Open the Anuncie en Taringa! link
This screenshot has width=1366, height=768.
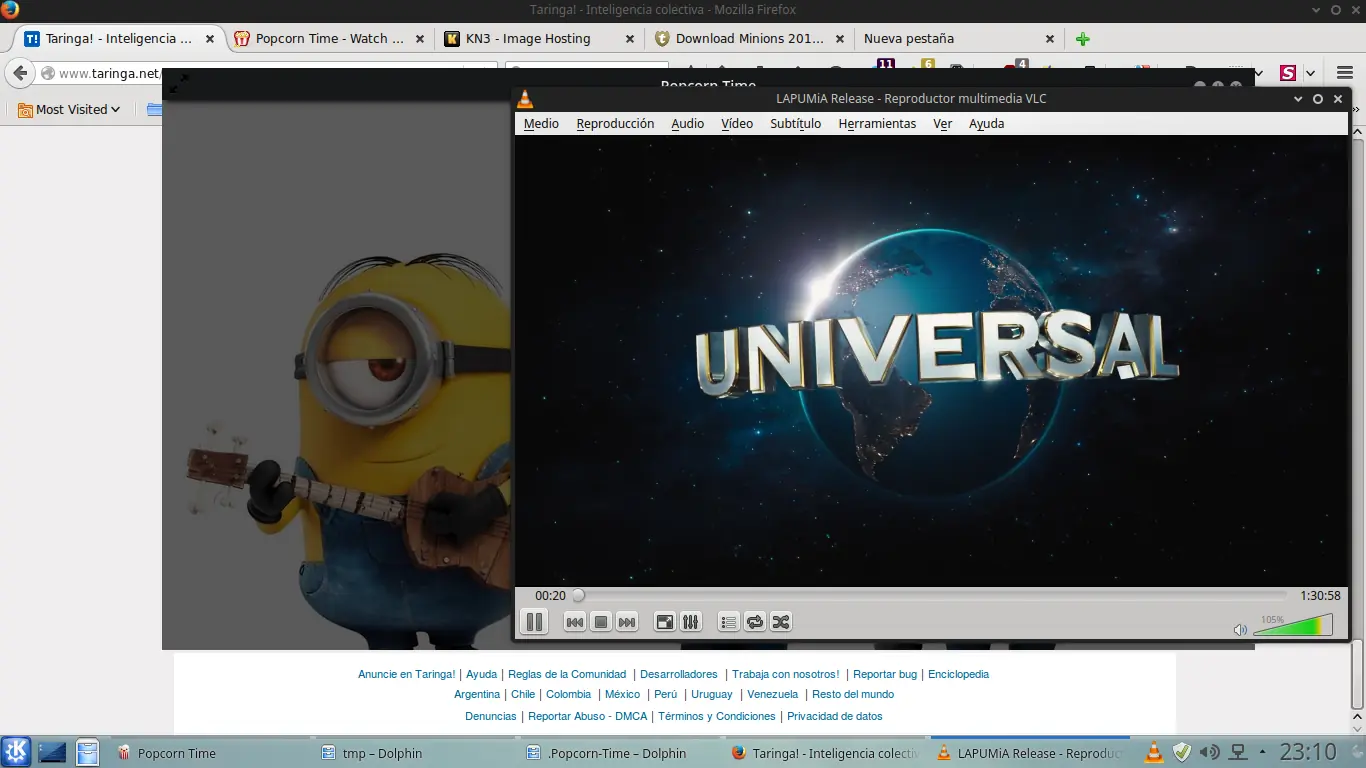[407, 675]
